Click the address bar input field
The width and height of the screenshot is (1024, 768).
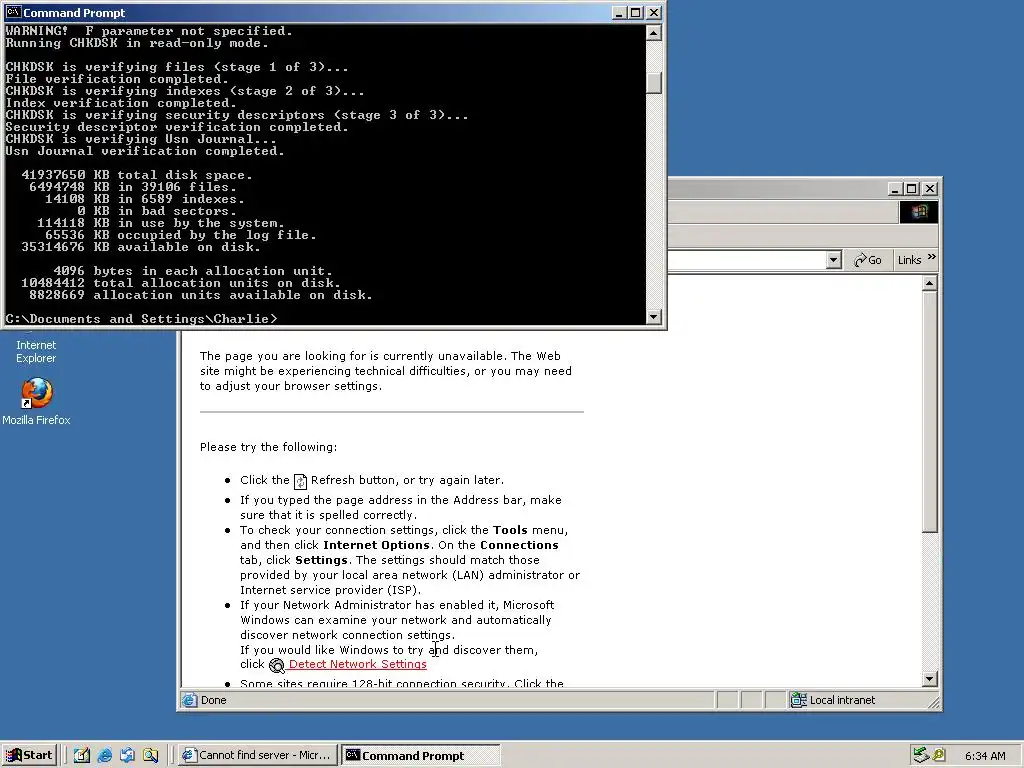pos(746,260)
